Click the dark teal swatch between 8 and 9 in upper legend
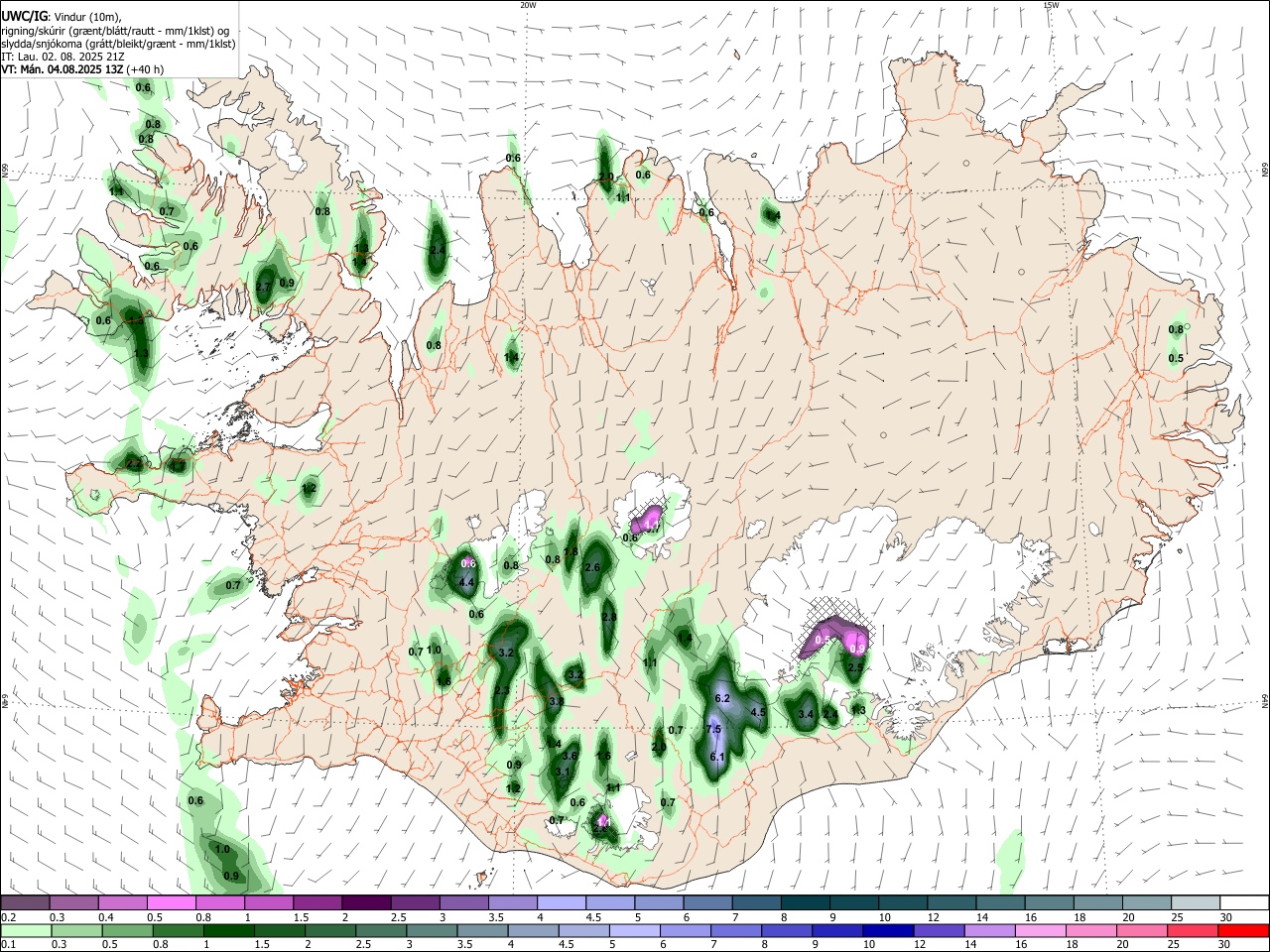 pos(804,903)
